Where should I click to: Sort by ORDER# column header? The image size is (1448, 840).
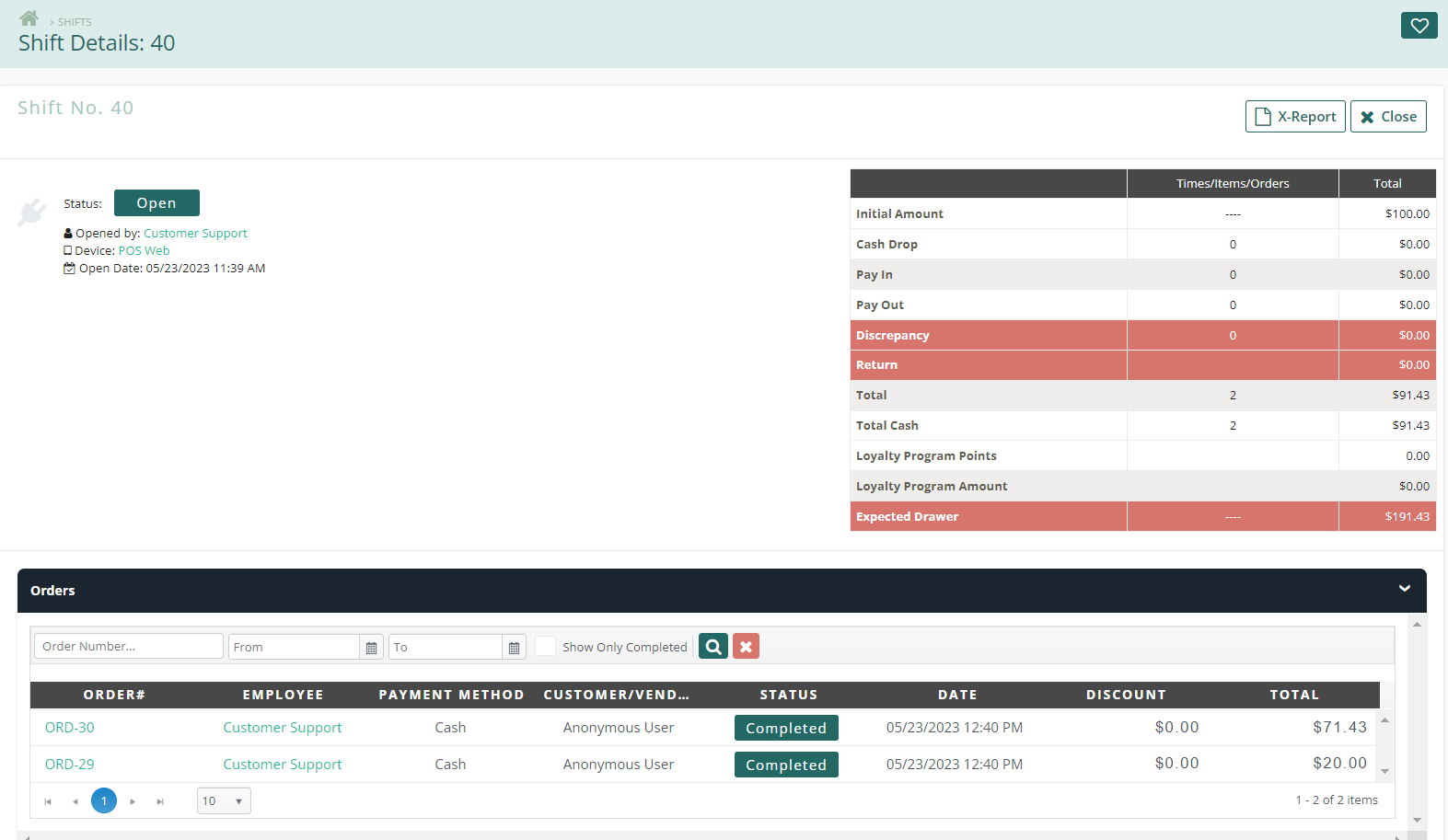114,695
